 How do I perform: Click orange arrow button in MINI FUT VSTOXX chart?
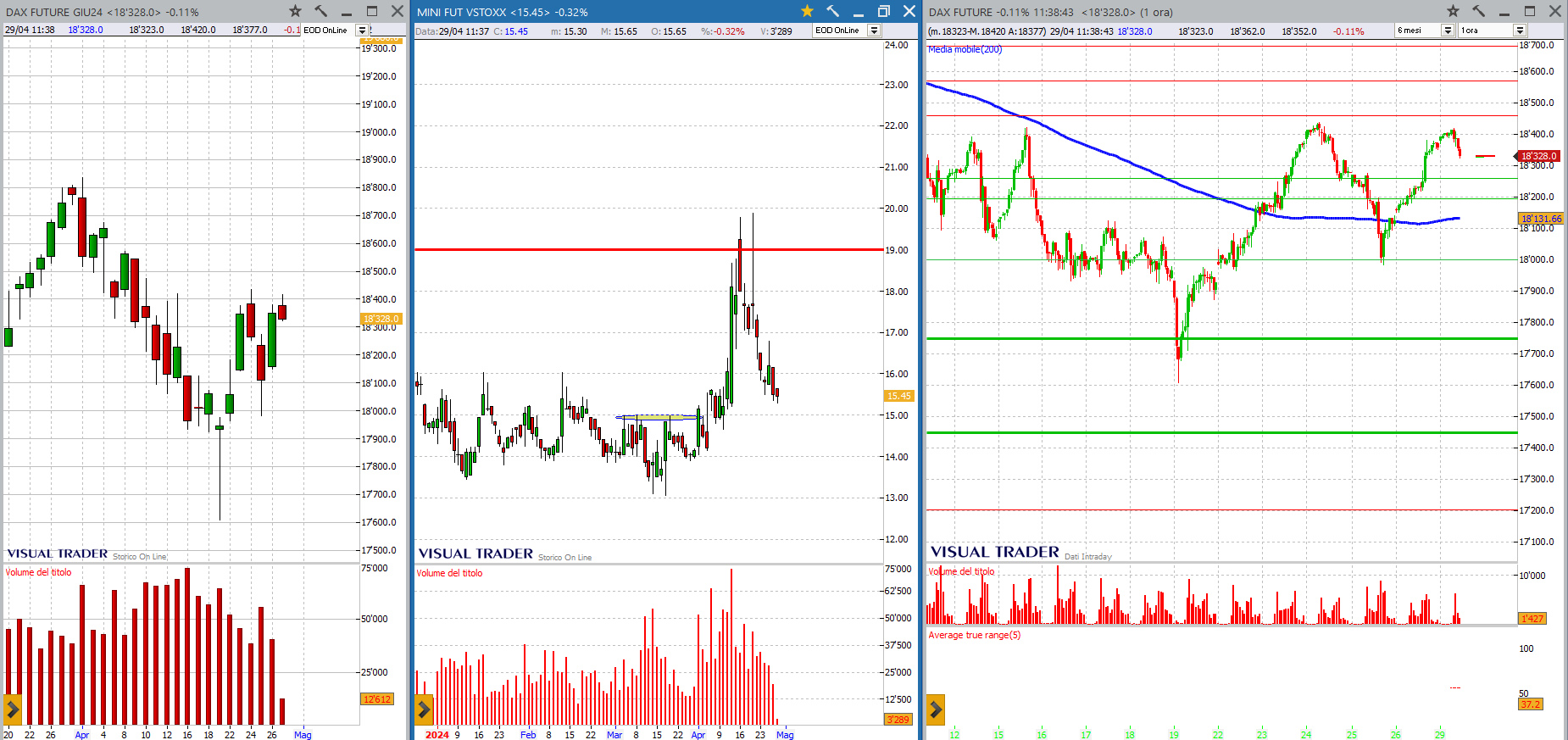424,709
